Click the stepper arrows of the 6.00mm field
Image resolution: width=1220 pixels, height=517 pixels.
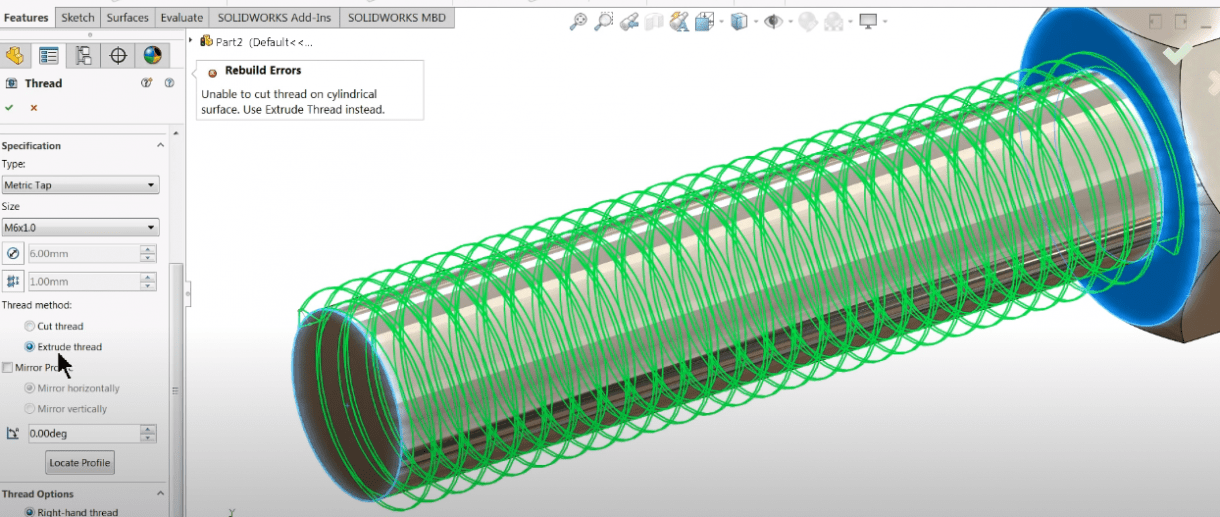click(x=148, y=254)
